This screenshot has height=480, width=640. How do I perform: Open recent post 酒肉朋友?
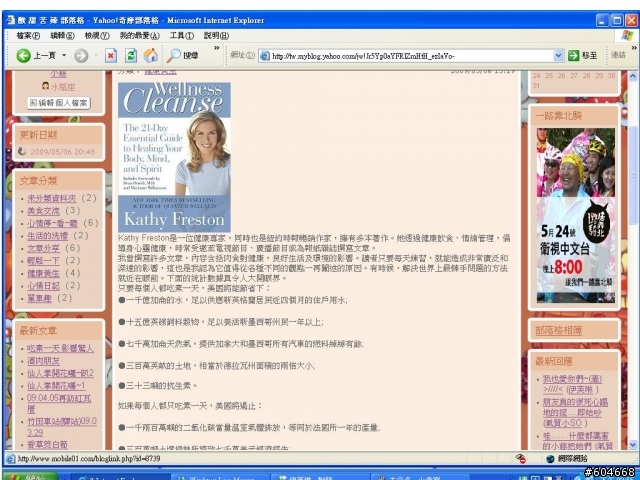[43, 361]
